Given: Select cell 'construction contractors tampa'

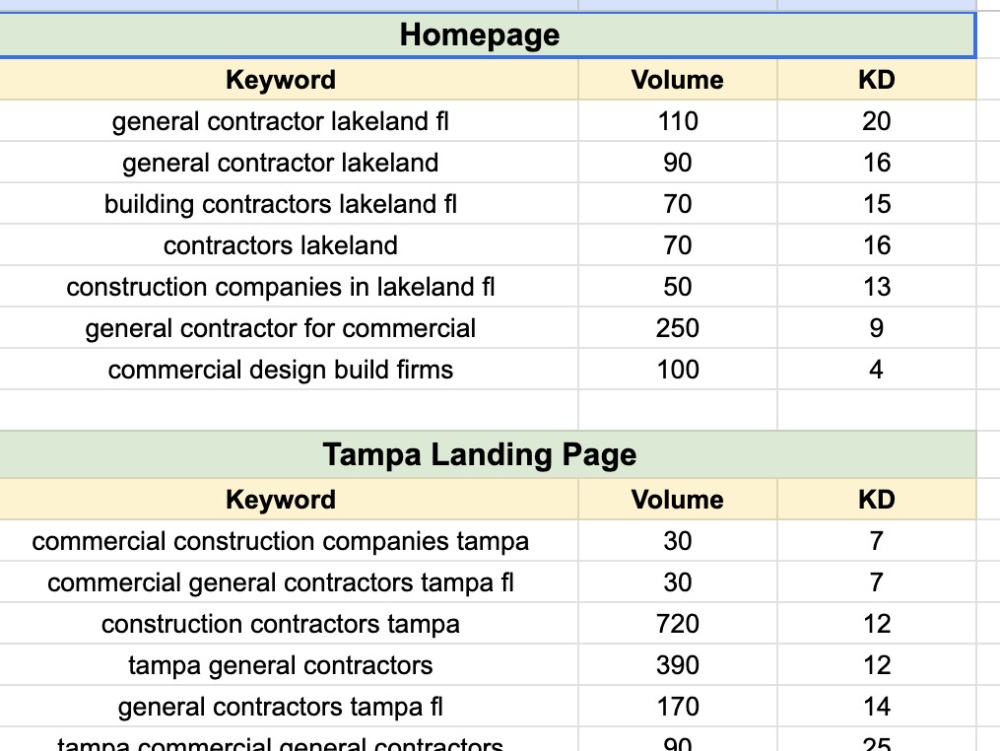Looking at the screenshot, I should [288, 624].
